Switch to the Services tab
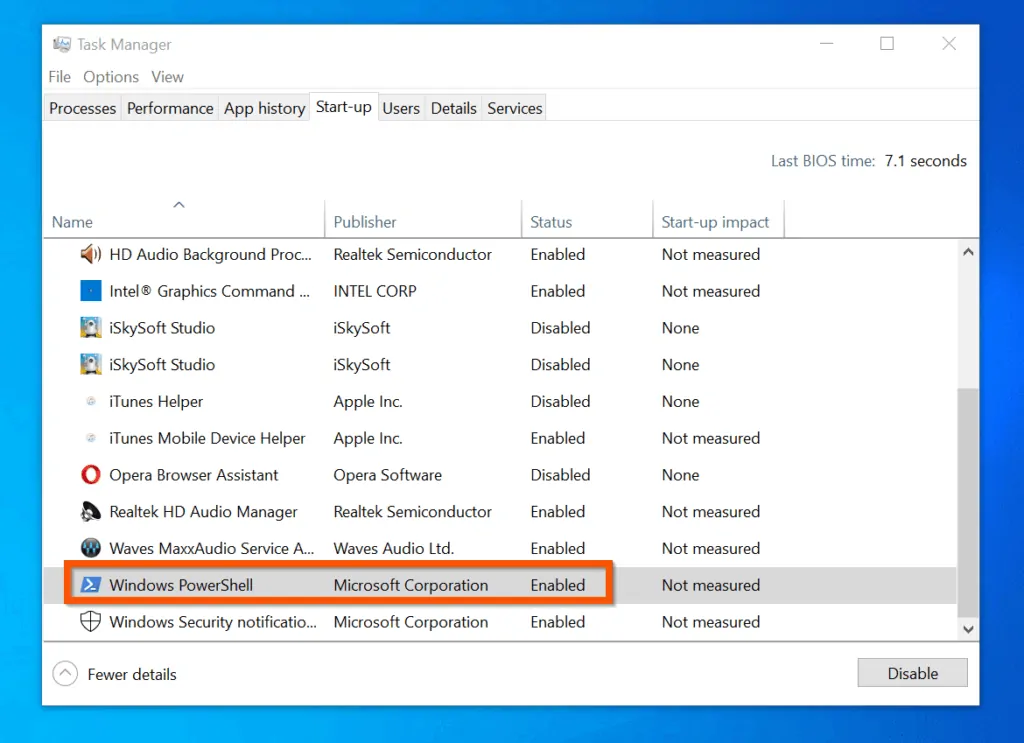Screen dimensions: 1024x743 pyautogui.click(x=515, y=108)
